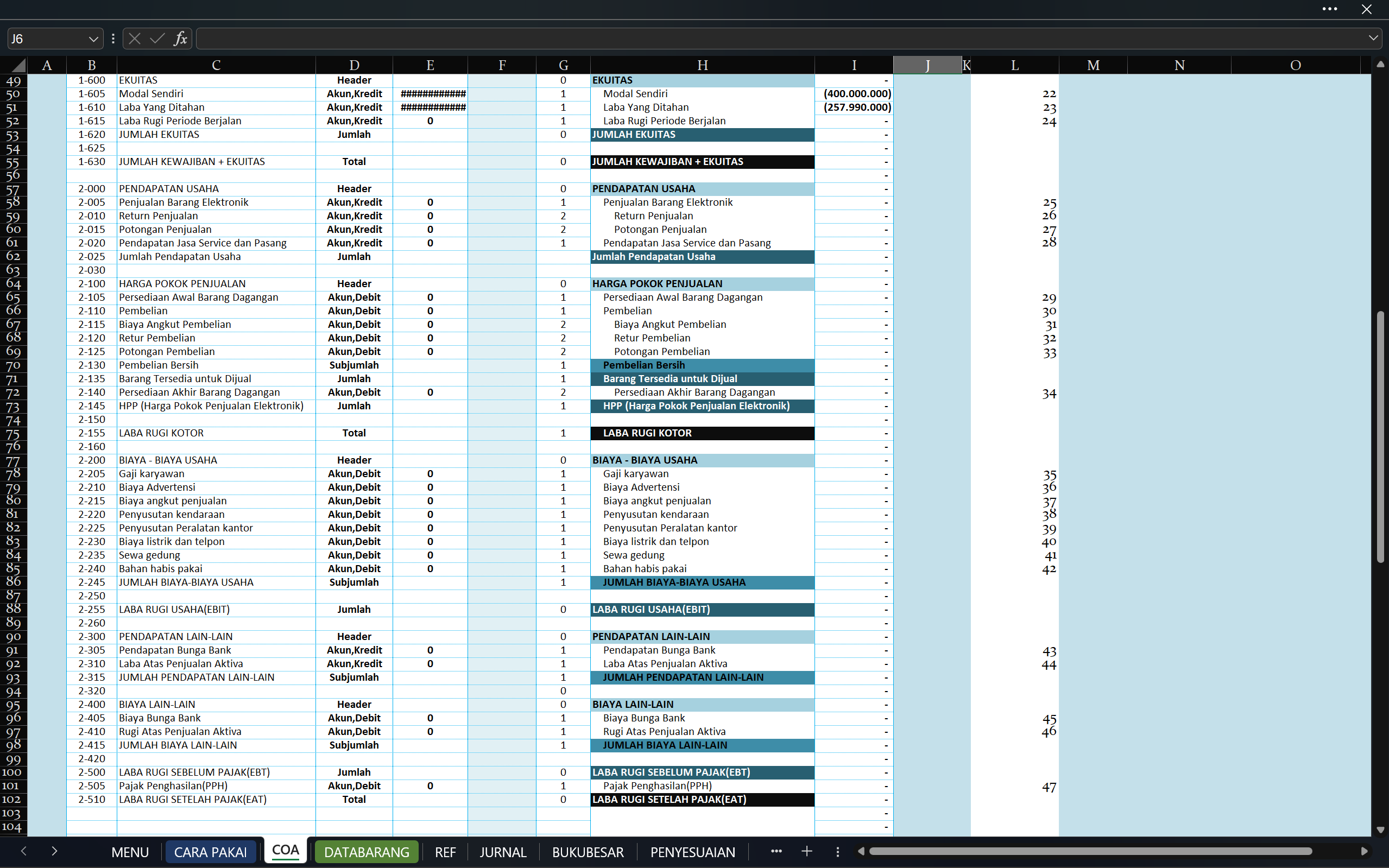Select the REF sheet tab
Viewport: 1389px width, 868px height.
pyautogui.click(x=445, y=852)
